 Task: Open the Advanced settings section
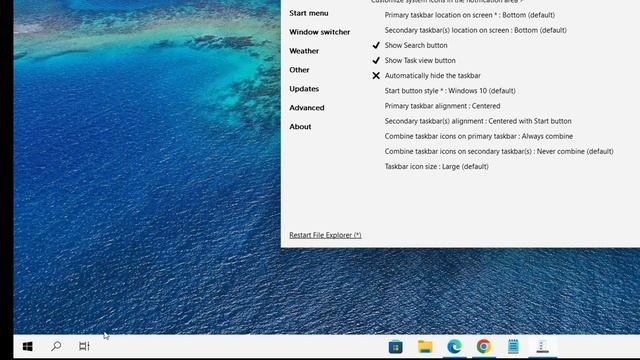click(x=307, y=108)
